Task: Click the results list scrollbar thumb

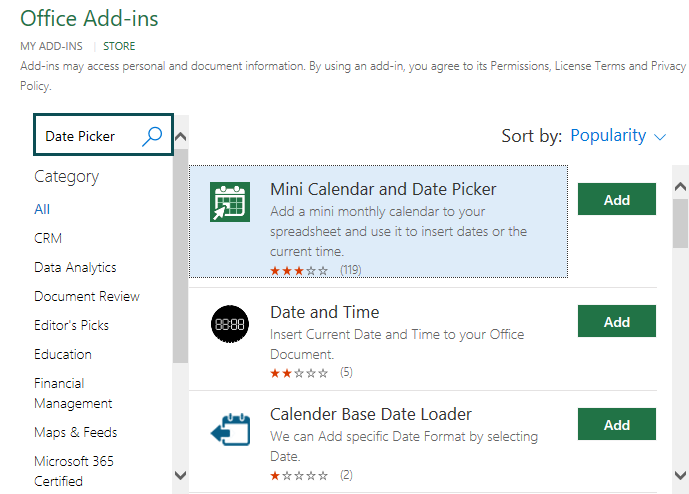Action: pyautogui.click(x=680, y=224)
